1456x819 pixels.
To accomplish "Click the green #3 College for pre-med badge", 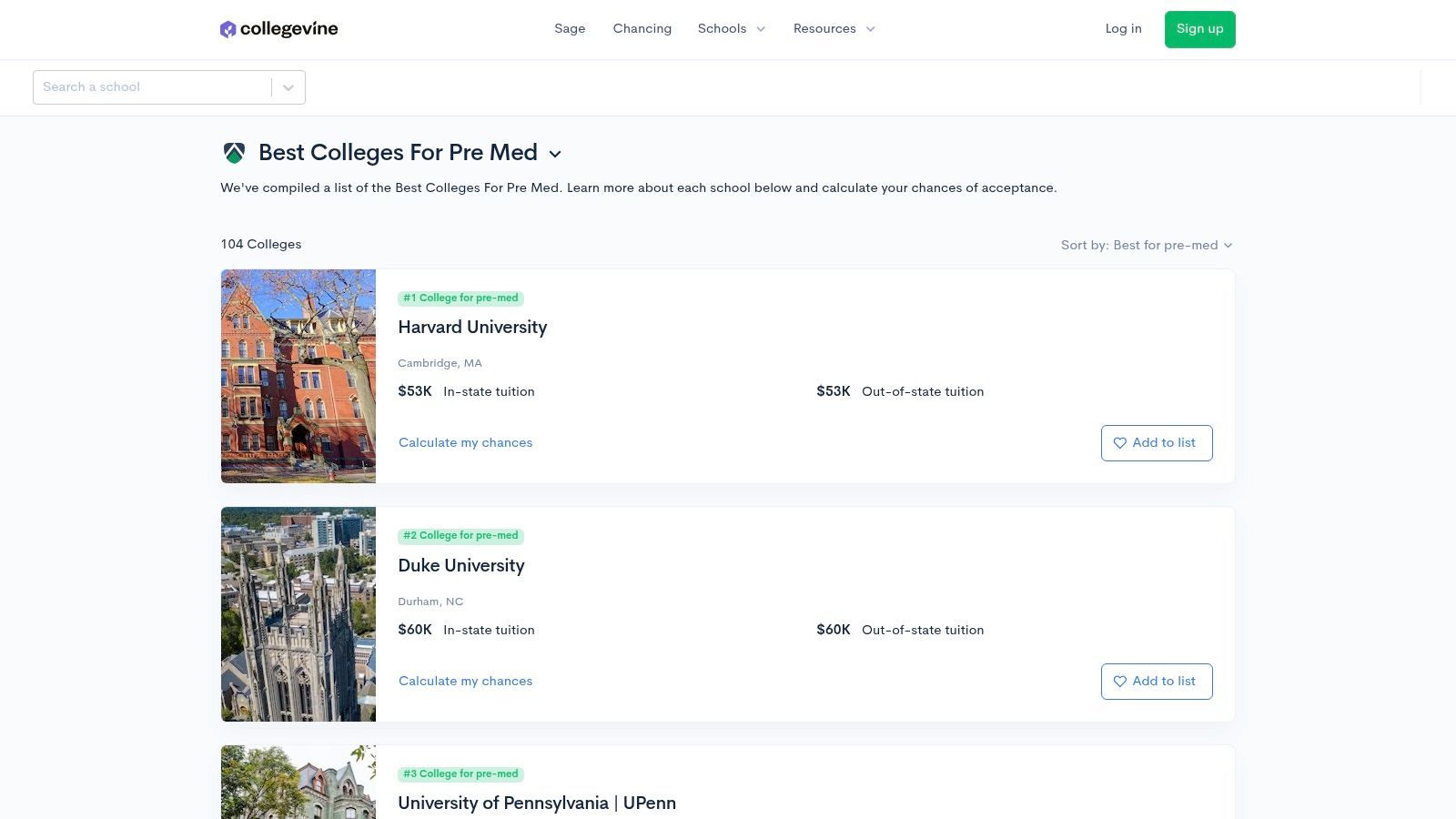I will (460, 773).
